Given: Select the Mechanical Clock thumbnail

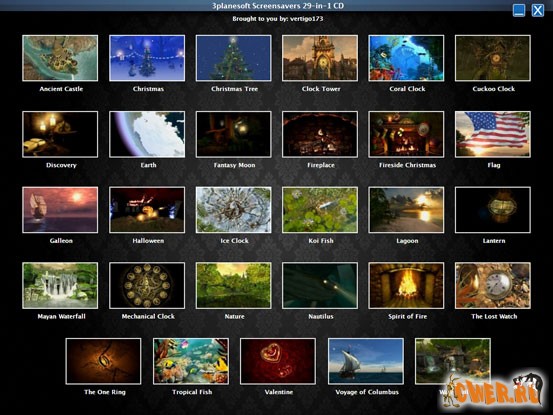Looking at the screenshot, I should coord(147,286).
